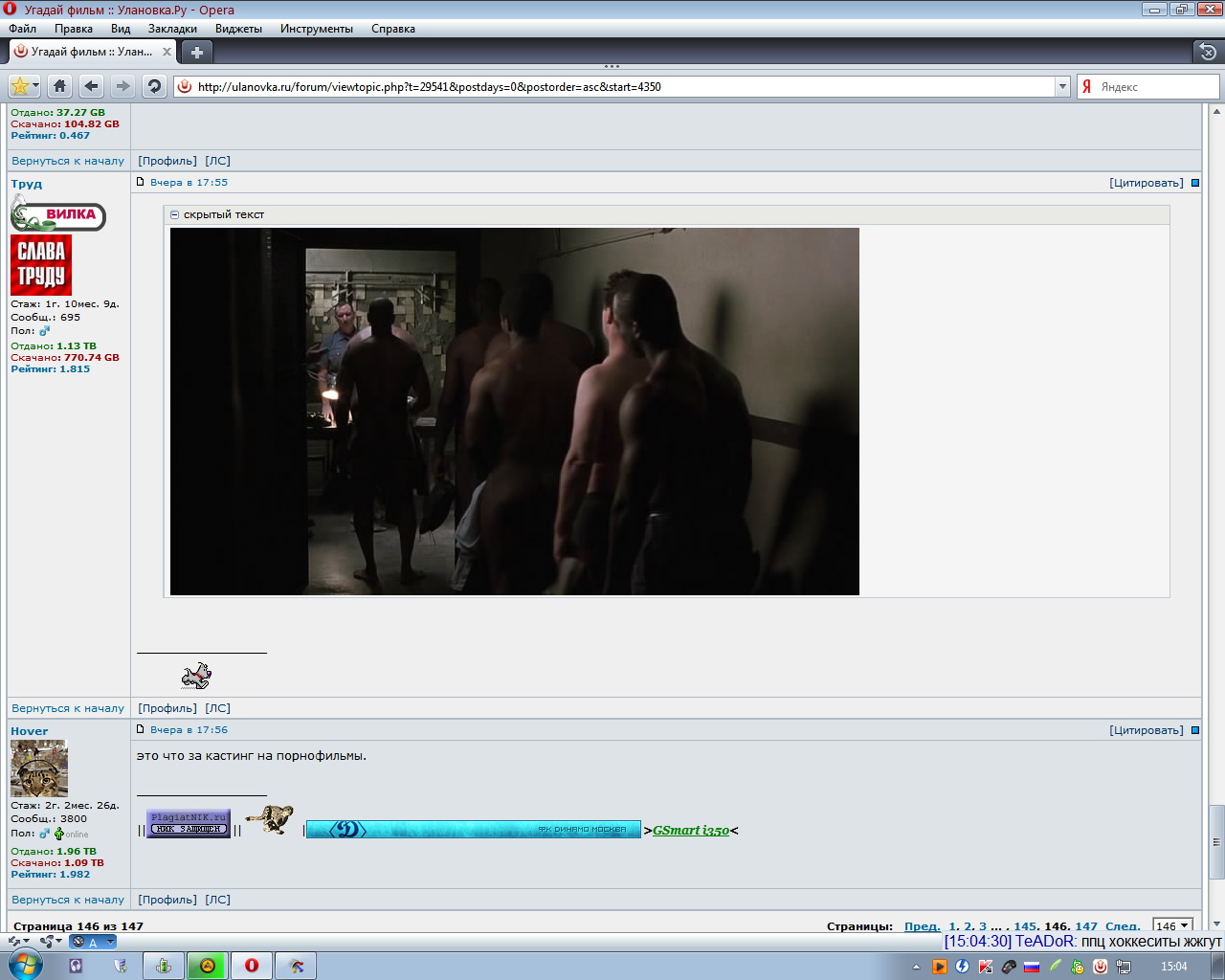Open a new tab with the plus button
Screen dimensions: 1225x980
196,52
